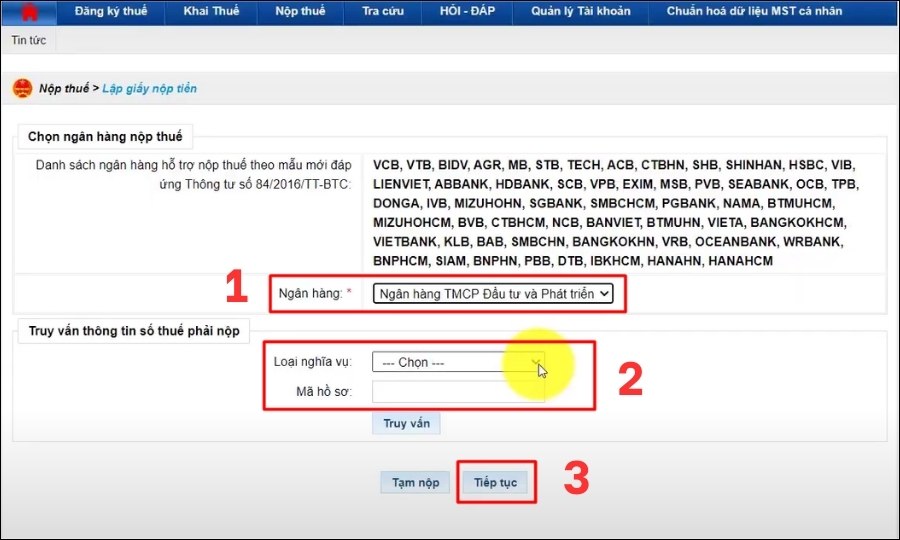Click the Tạm nộp button
Screen dimensions: 900x540
[x=415, y=482]
